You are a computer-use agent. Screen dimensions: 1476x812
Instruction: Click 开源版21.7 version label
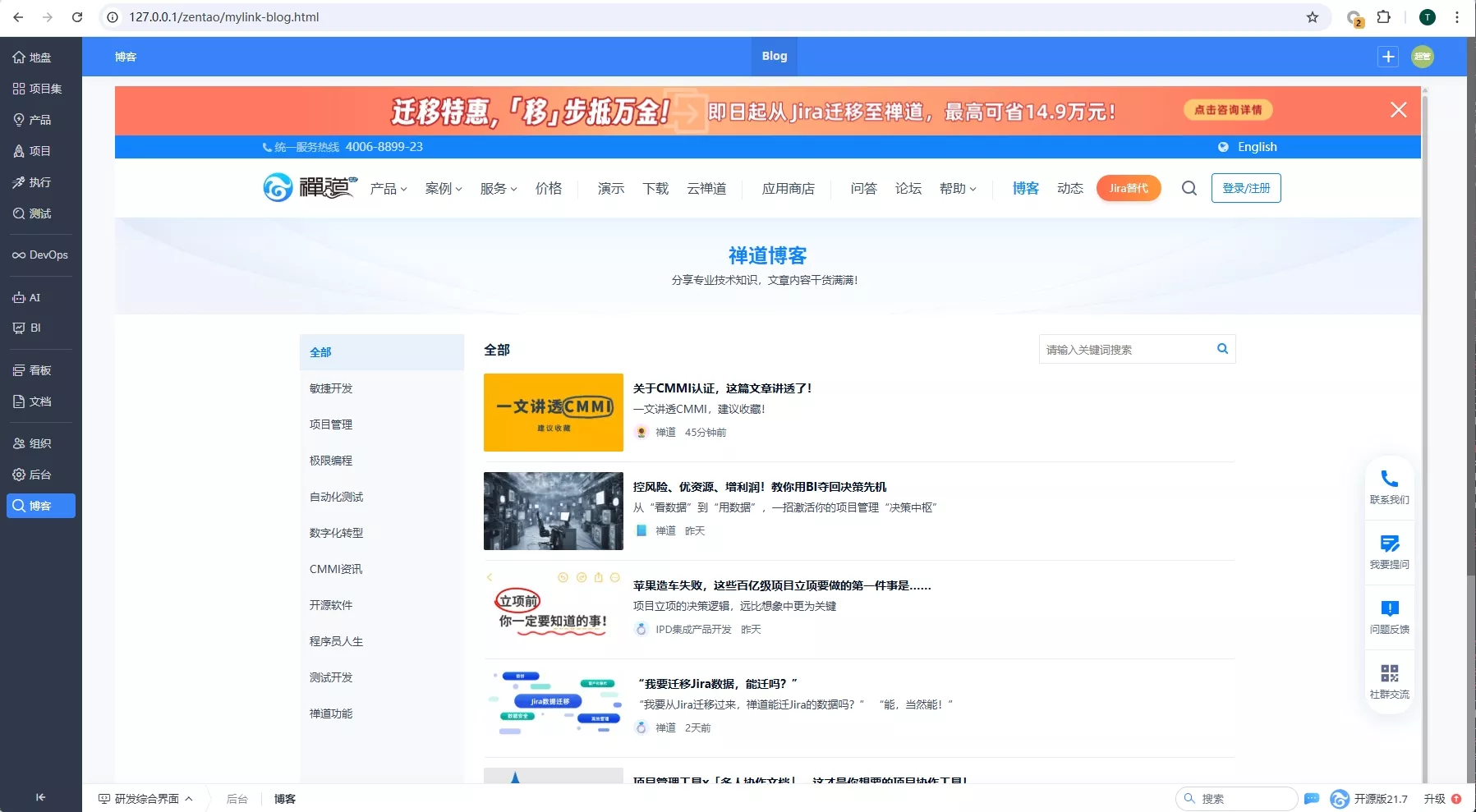tap(1381, 799)
